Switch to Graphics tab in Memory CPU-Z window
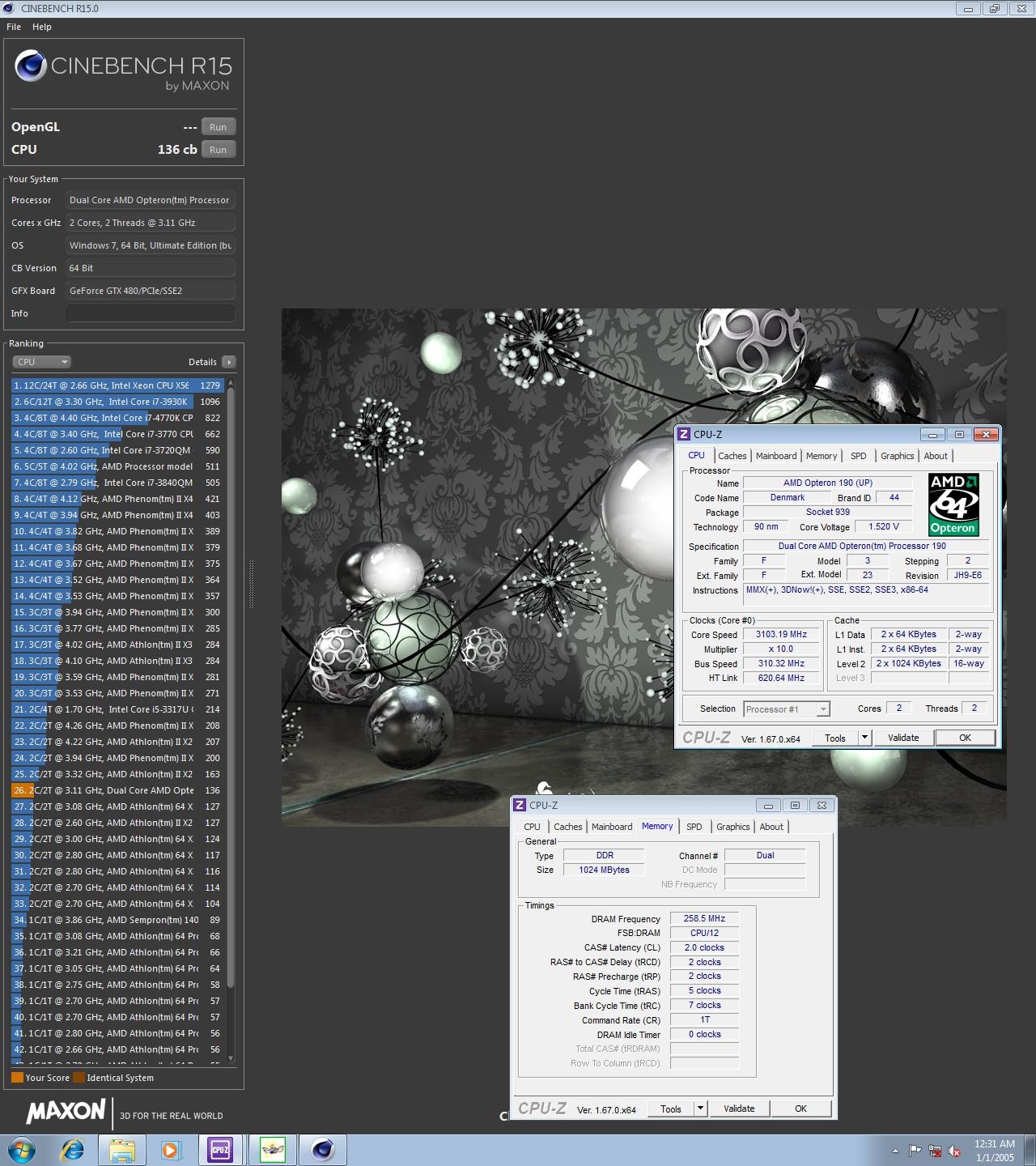The image size is (1036, 1166). pyautogui.click(x=732, y=827)
